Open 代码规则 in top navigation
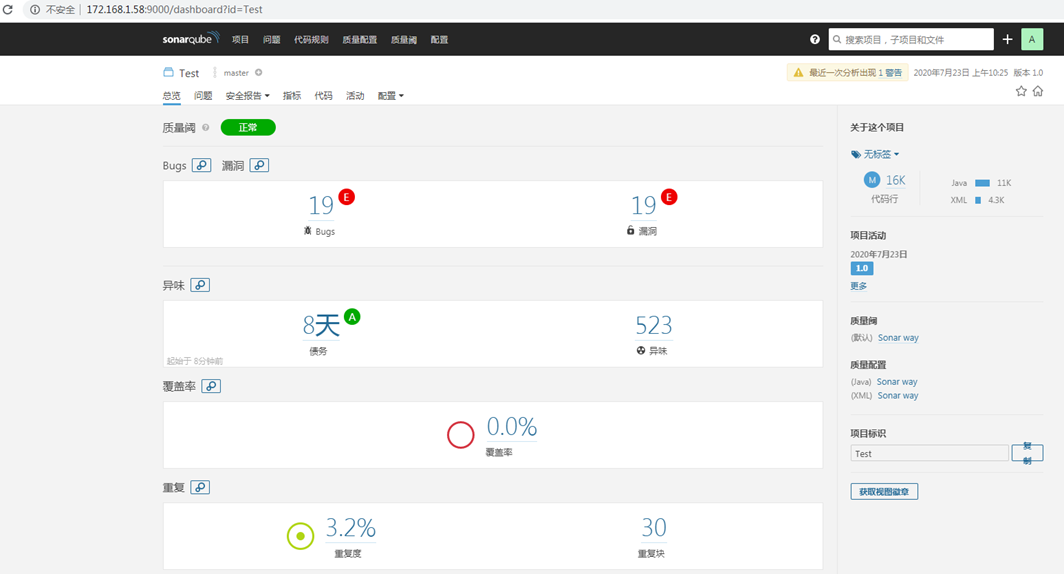This screenshot has width=1064, height=574. point(311,39)
